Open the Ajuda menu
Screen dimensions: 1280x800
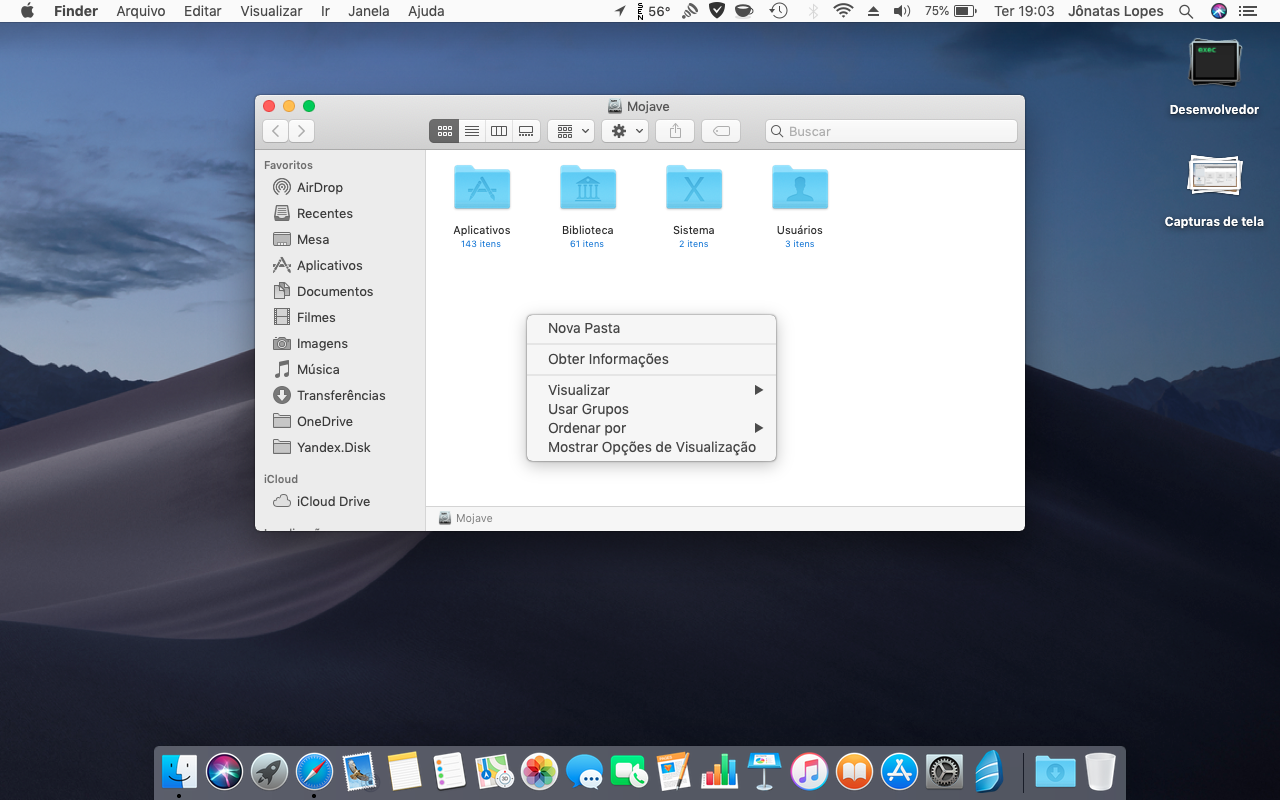tap(426, 11)
